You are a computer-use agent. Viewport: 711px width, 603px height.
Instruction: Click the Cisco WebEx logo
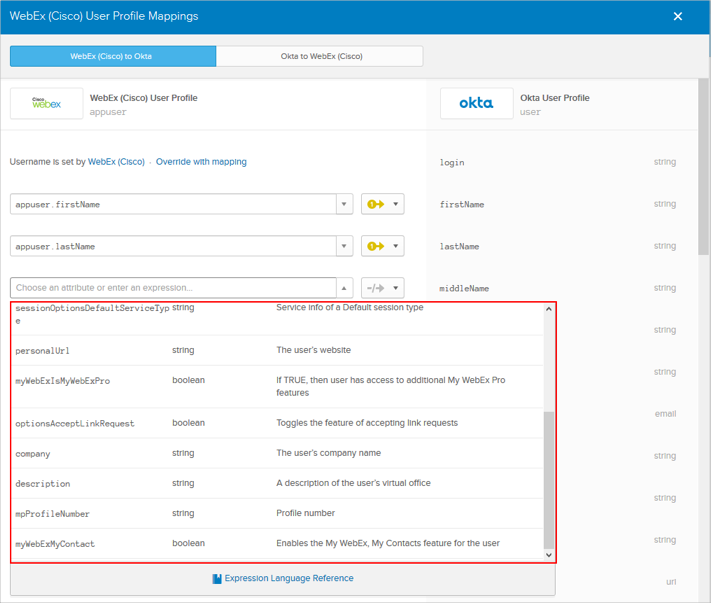[47, 104]
